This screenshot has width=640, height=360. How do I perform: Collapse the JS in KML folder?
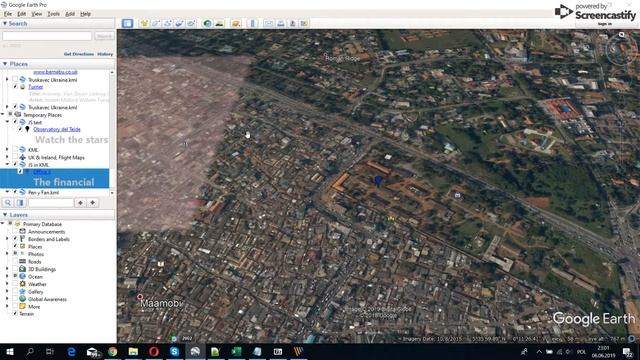(7, 164)
